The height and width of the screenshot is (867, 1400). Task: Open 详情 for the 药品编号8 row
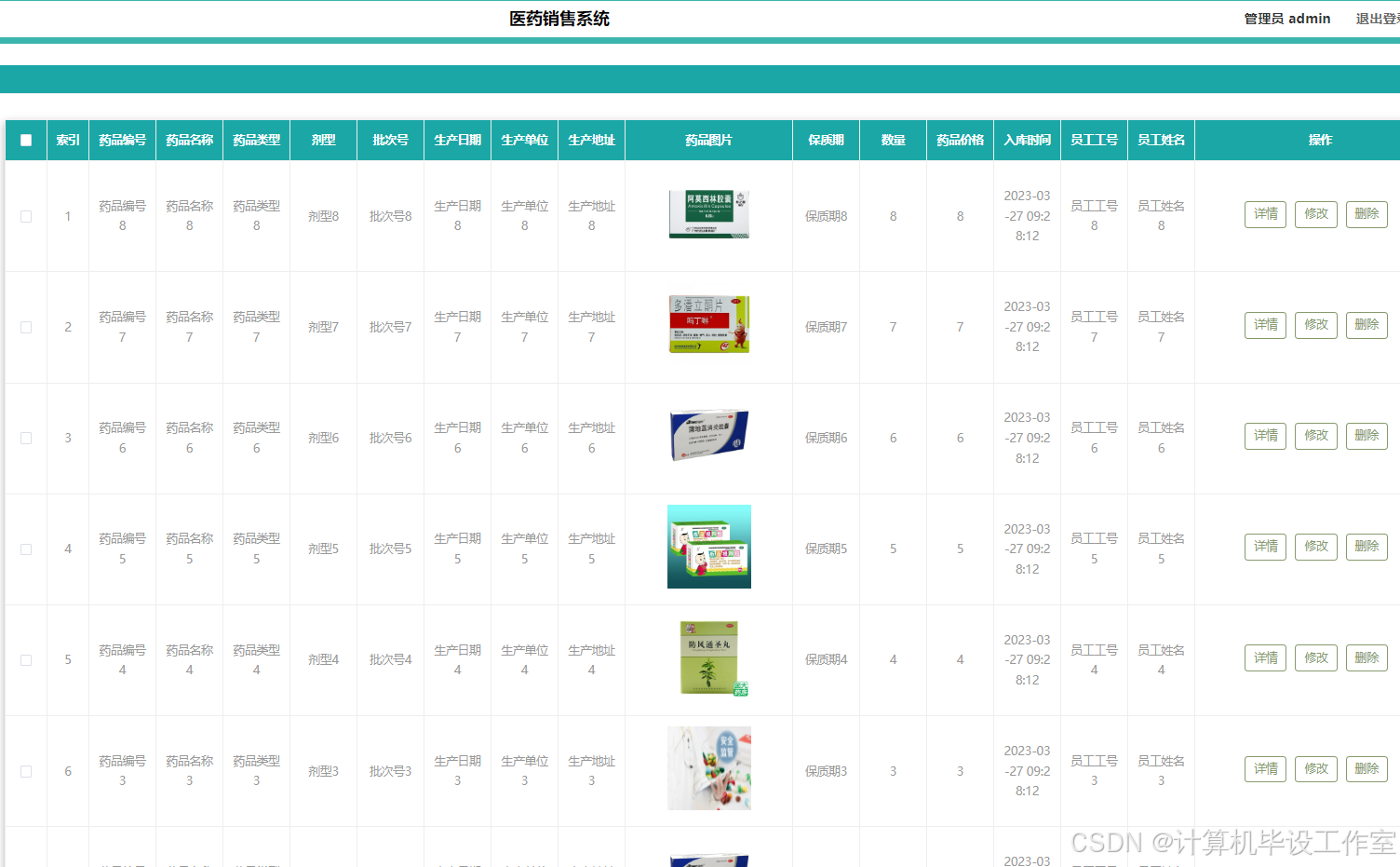pyautogui.click(x=1265, y=214)
